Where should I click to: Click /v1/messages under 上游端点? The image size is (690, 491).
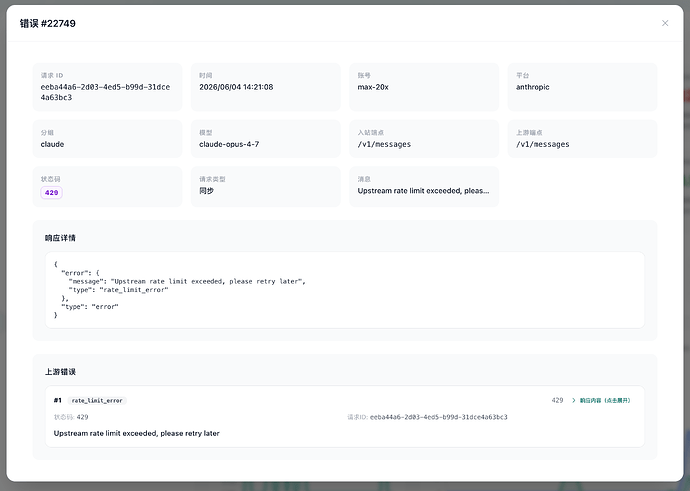pos(543,144)
